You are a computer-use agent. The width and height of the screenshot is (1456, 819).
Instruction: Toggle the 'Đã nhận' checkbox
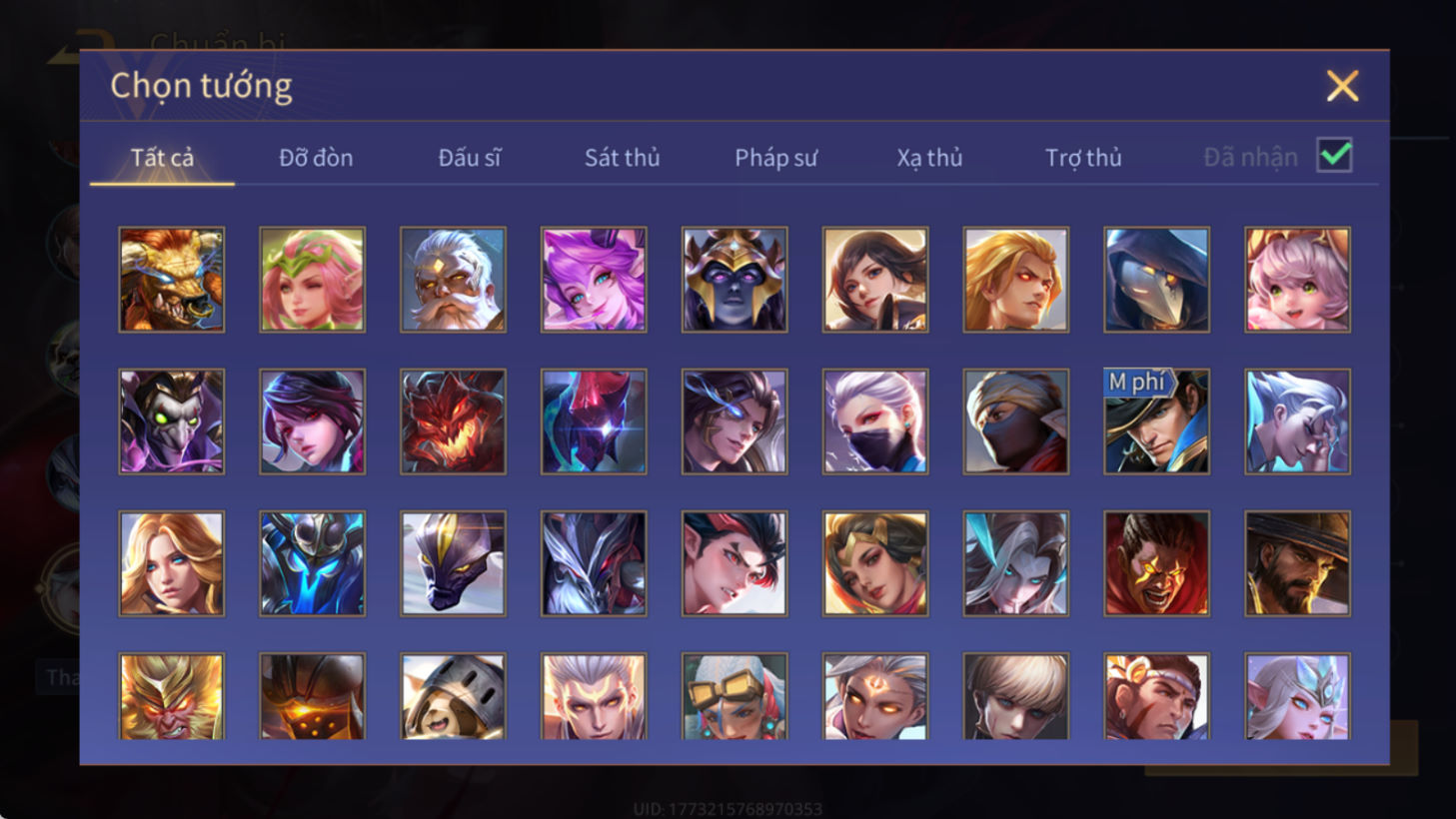(x=1335, y=156)
